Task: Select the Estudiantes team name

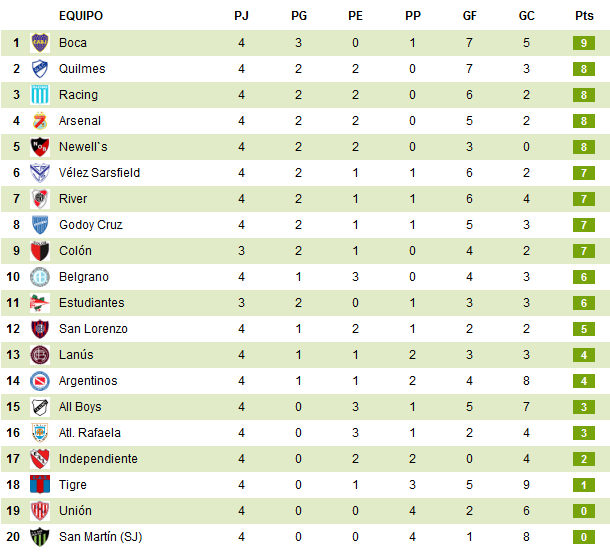Action: click(92, 303)
